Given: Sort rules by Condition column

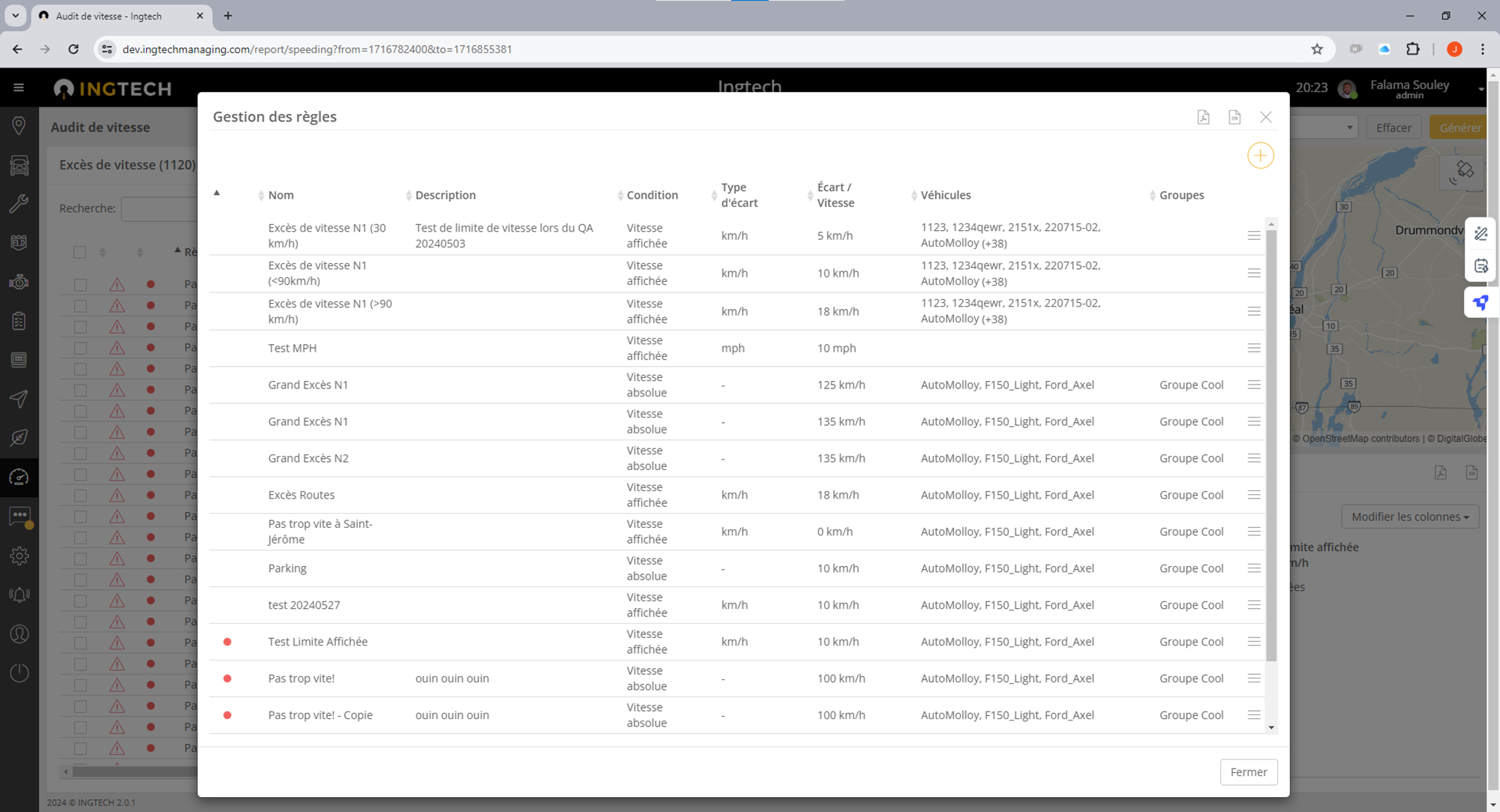Looking at the screenshot, I should 652,195.
